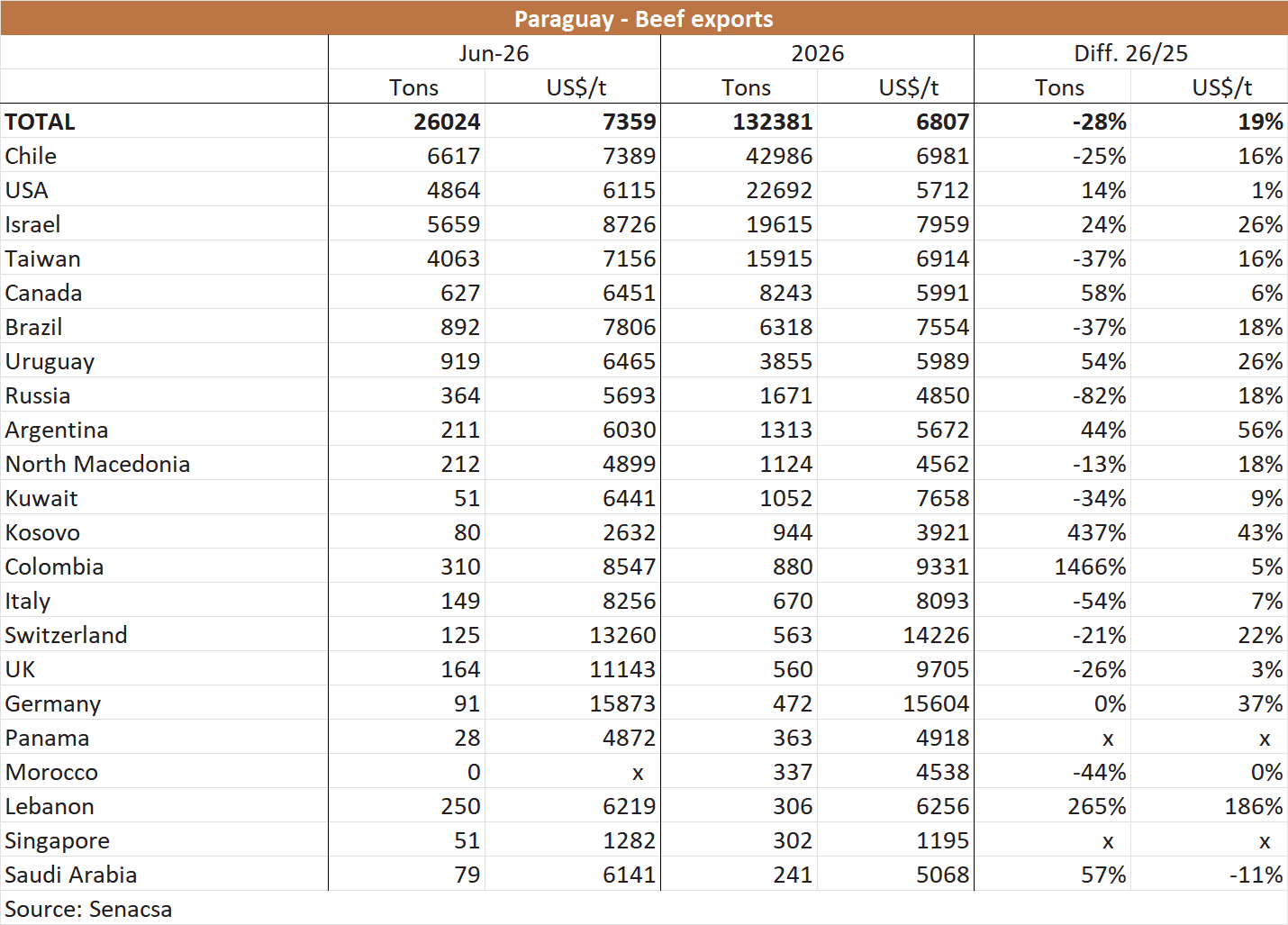Click the 'USA' row label
This screenshot has height=925, width=1288.
tap(26, 190)
